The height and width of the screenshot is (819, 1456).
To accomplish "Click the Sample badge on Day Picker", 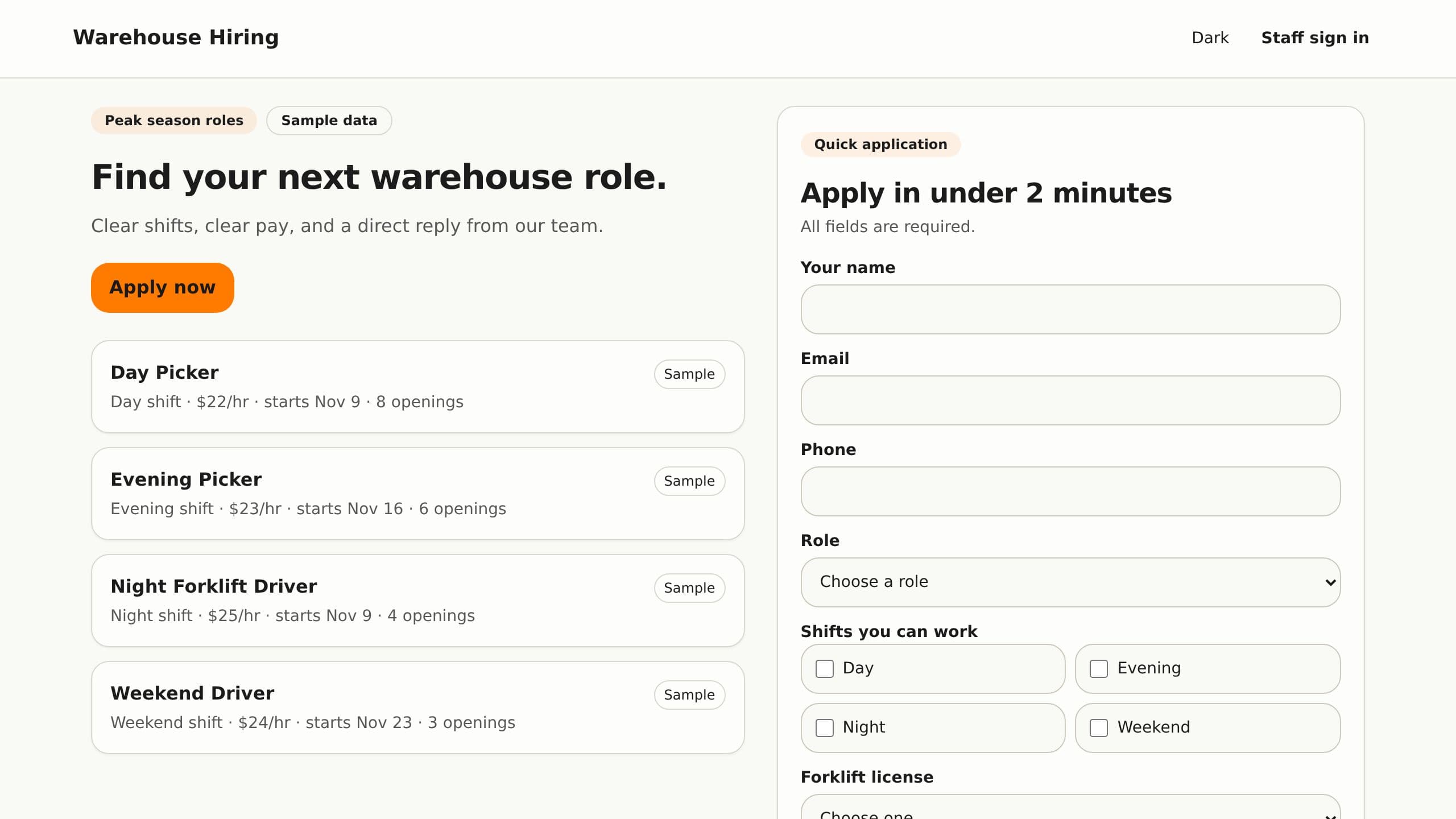I will pyautogui.click(x=689, y=374).
